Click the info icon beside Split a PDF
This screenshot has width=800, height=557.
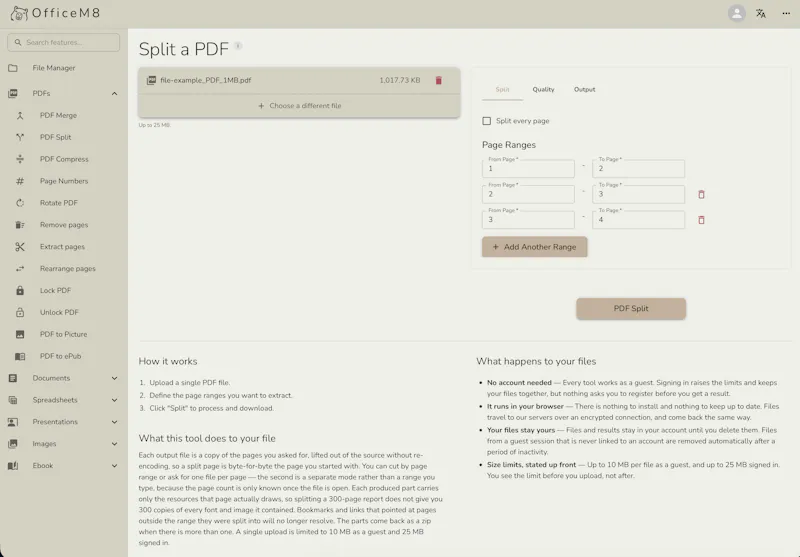click(238, 46)
